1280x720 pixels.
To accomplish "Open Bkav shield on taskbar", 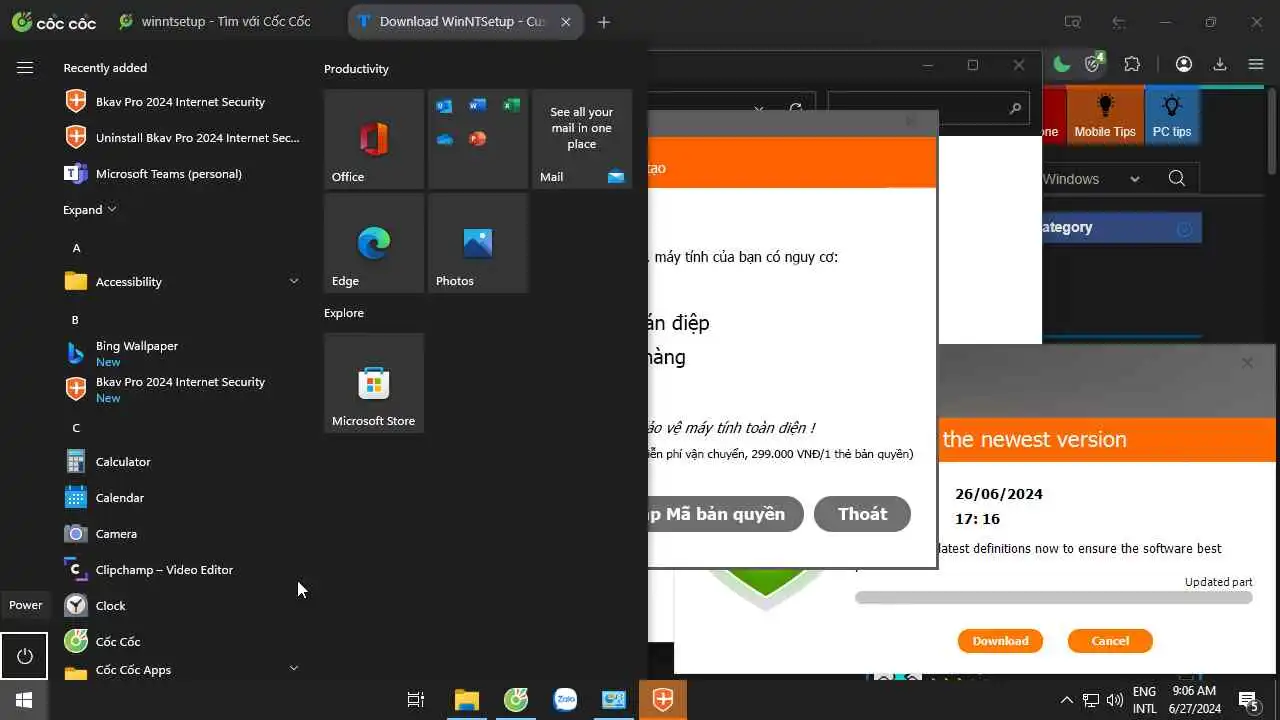I will [663, 700].
